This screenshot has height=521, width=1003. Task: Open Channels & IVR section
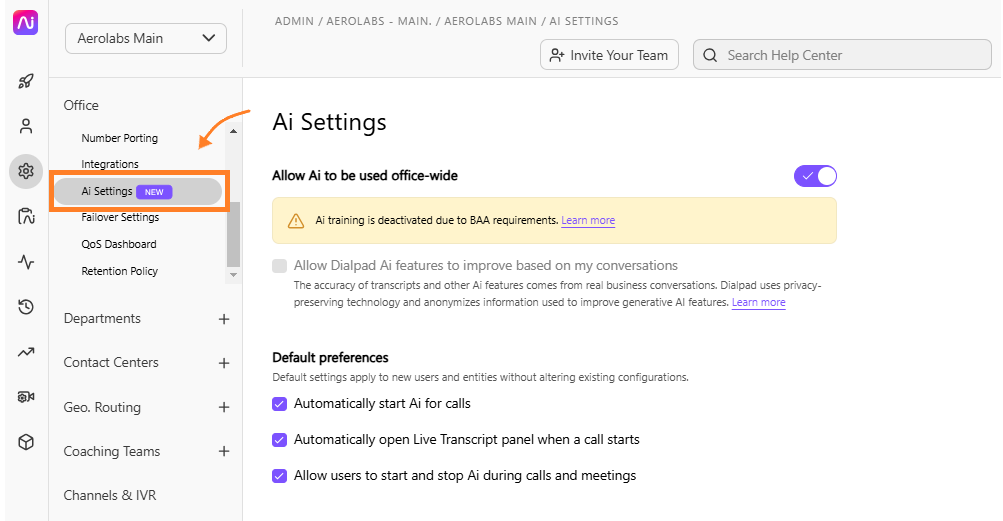[x=110, y=495]
